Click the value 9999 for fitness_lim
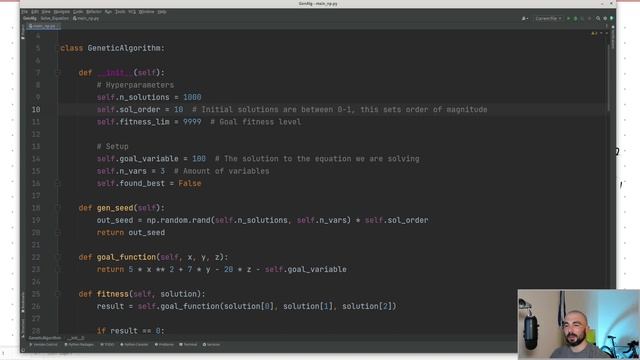640x360 pixels. [192, 122]
